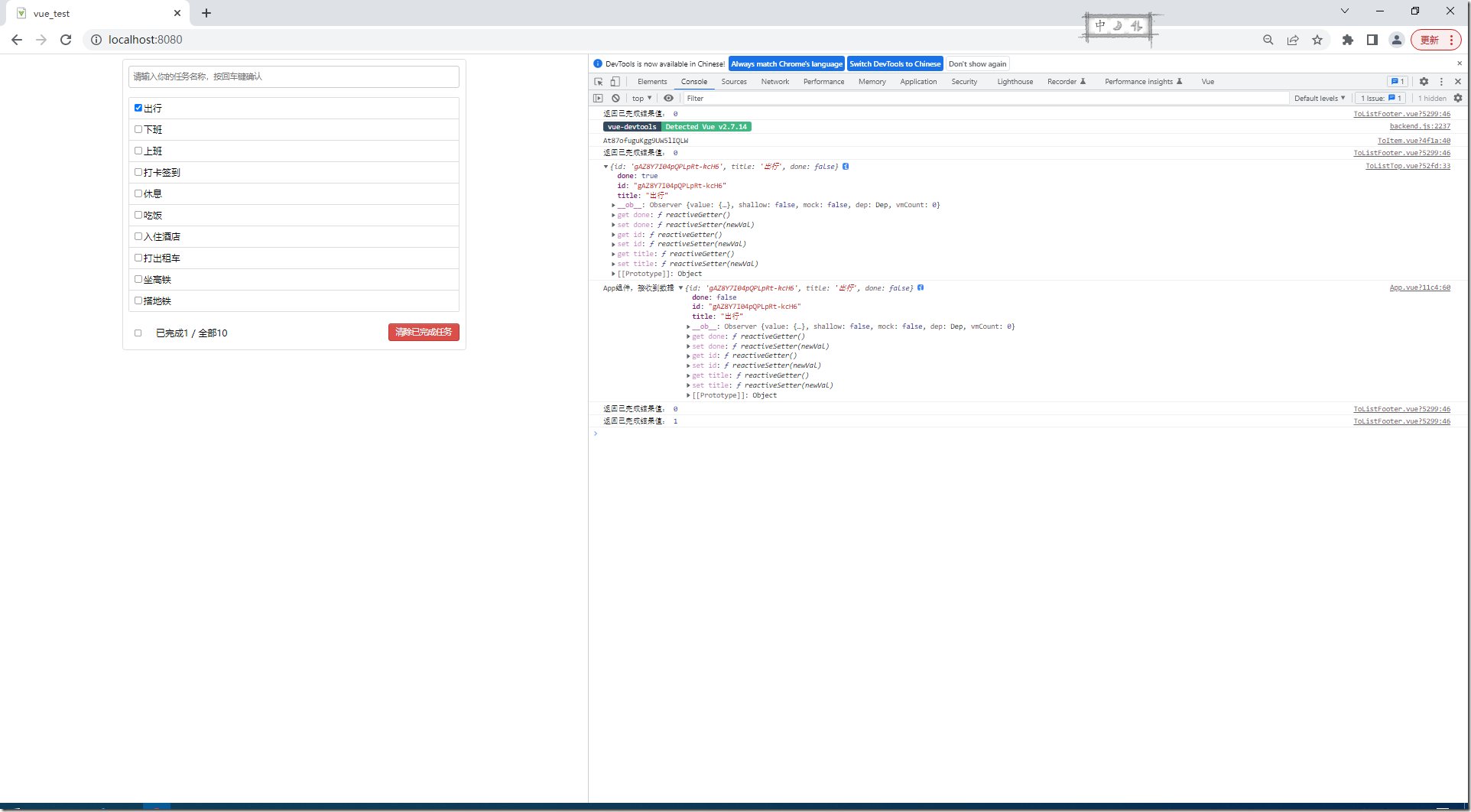Check the 打出租车 task
Screen dimensions: 1471x812
pos(138,258)
